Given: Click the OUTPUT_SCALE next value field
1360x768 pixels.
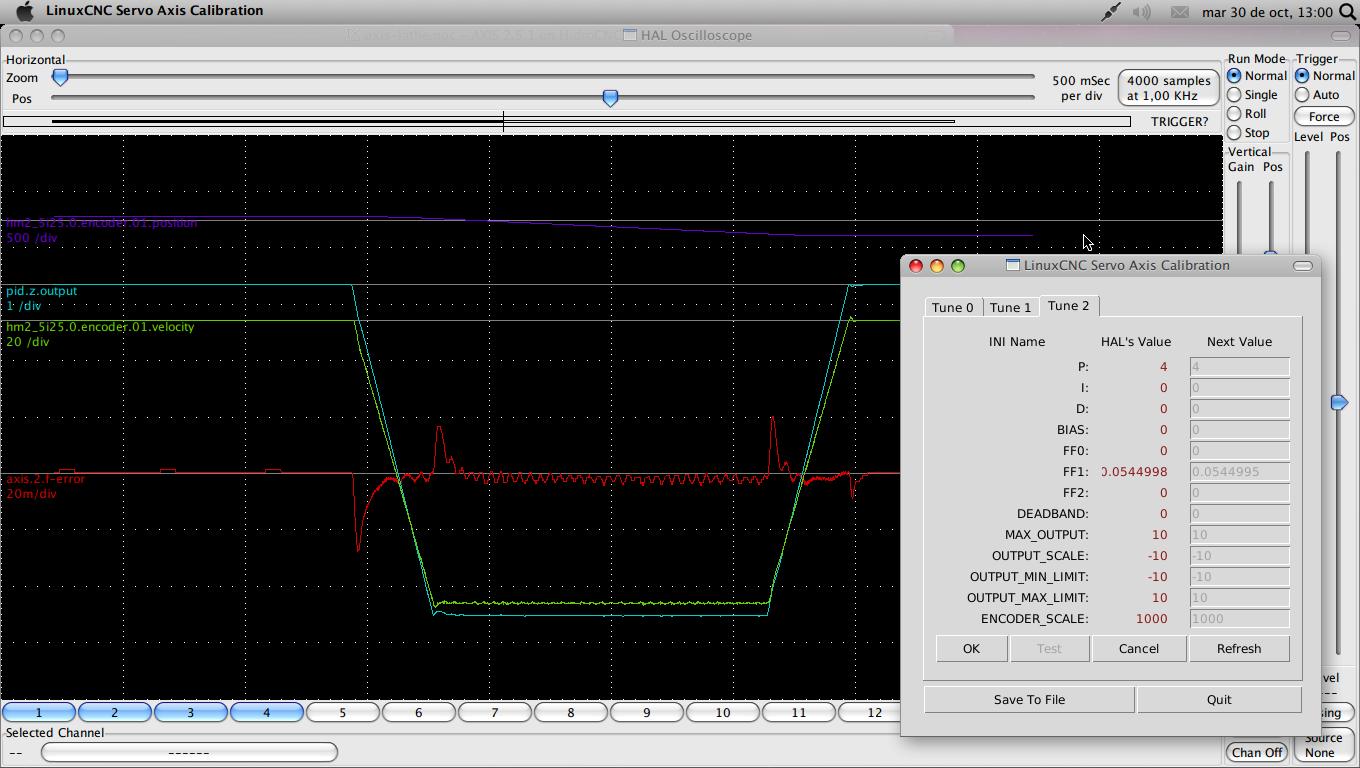Looking at the screenshot, I should tap(1239, 556).
